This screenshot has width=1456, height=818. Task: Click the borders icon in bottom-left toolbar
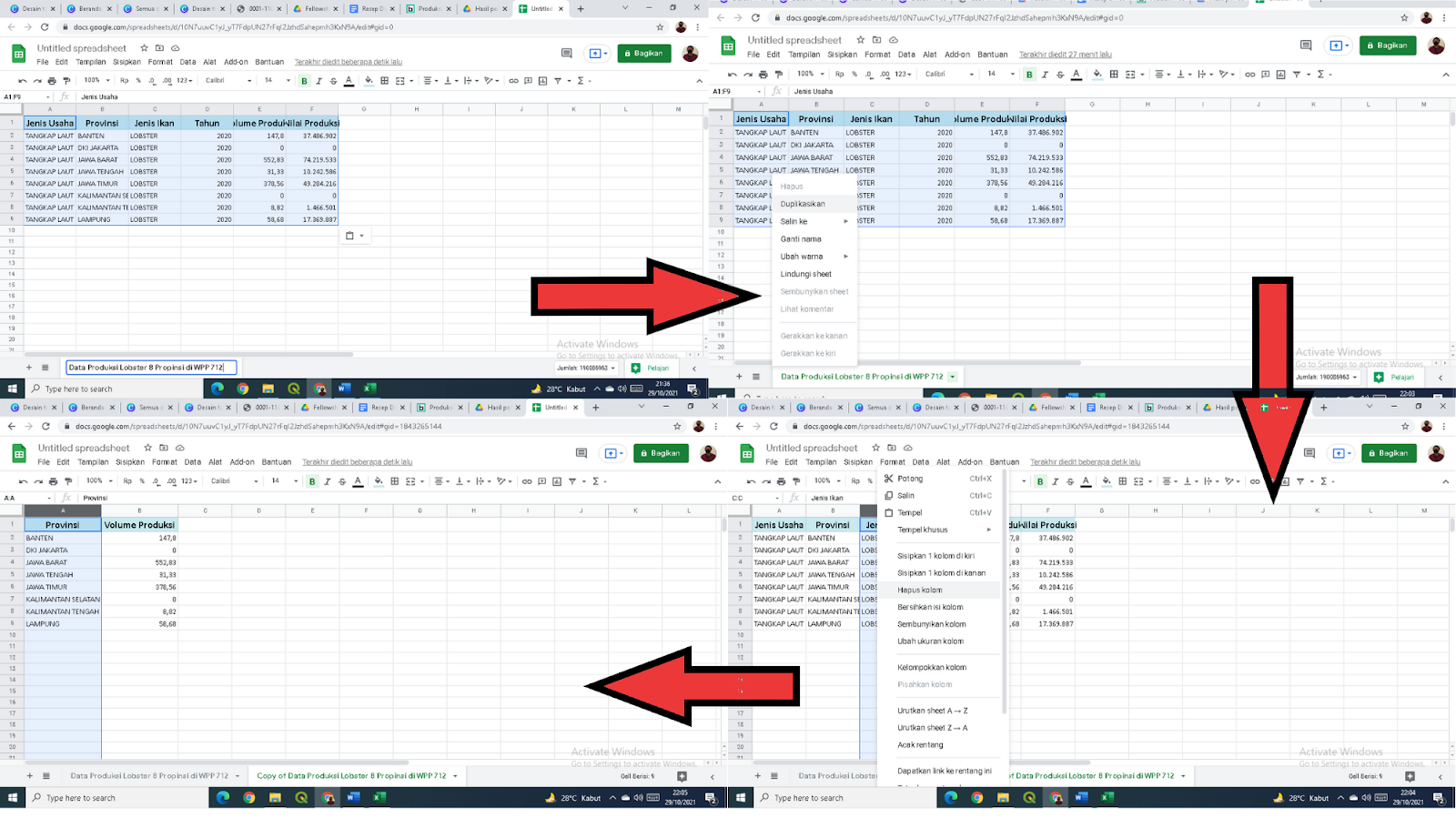394,481
